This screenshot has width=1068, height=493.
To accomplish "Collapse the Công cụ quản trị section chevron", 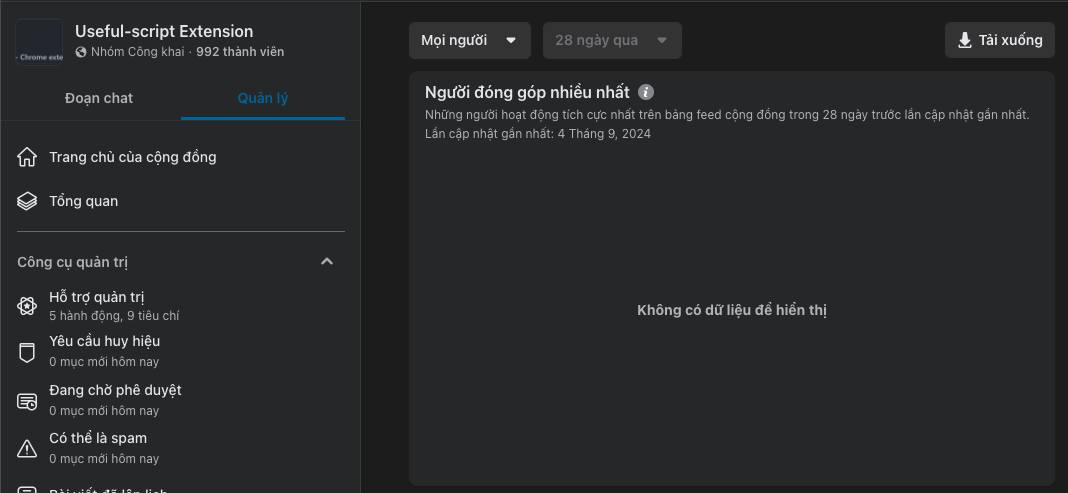I will point(327,261).
